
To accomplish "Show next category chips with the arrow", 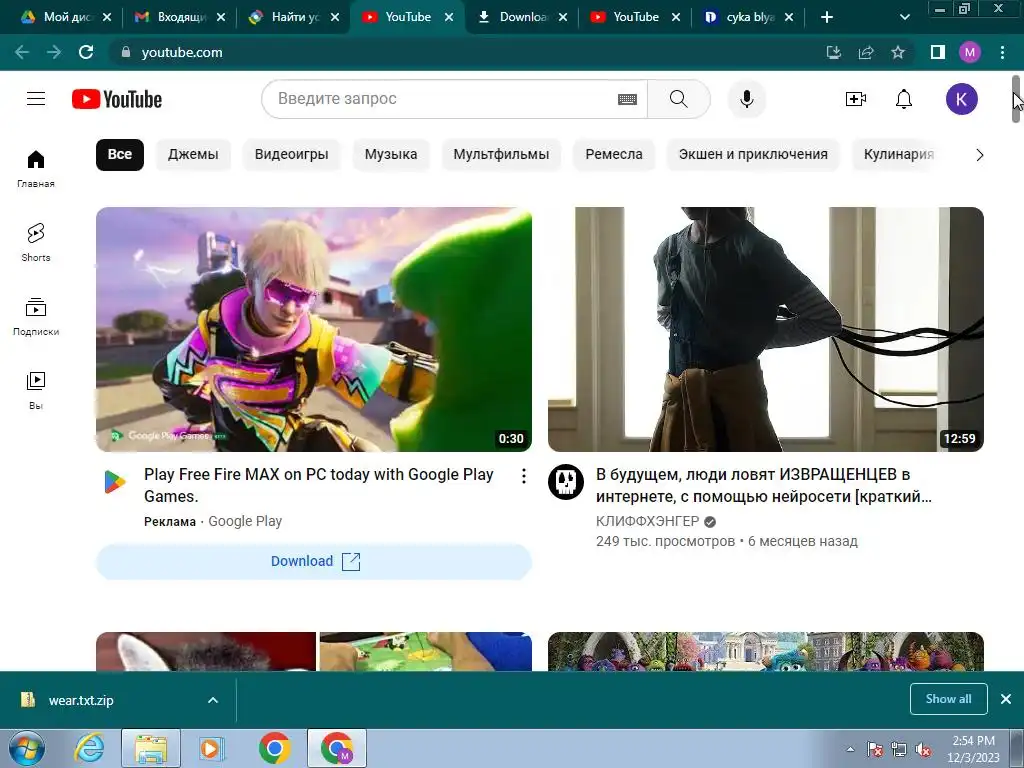I will click(979, 155).
